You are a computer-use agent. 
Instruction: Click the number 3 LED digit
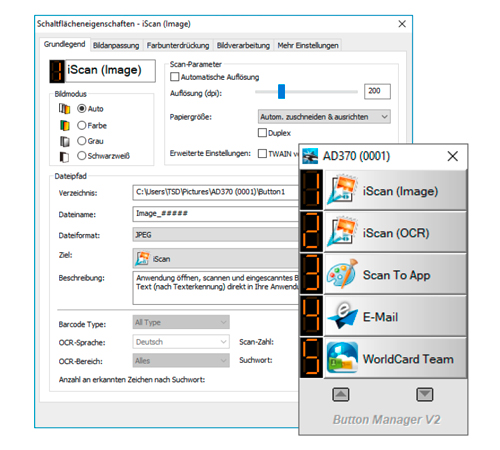[311, 274]
